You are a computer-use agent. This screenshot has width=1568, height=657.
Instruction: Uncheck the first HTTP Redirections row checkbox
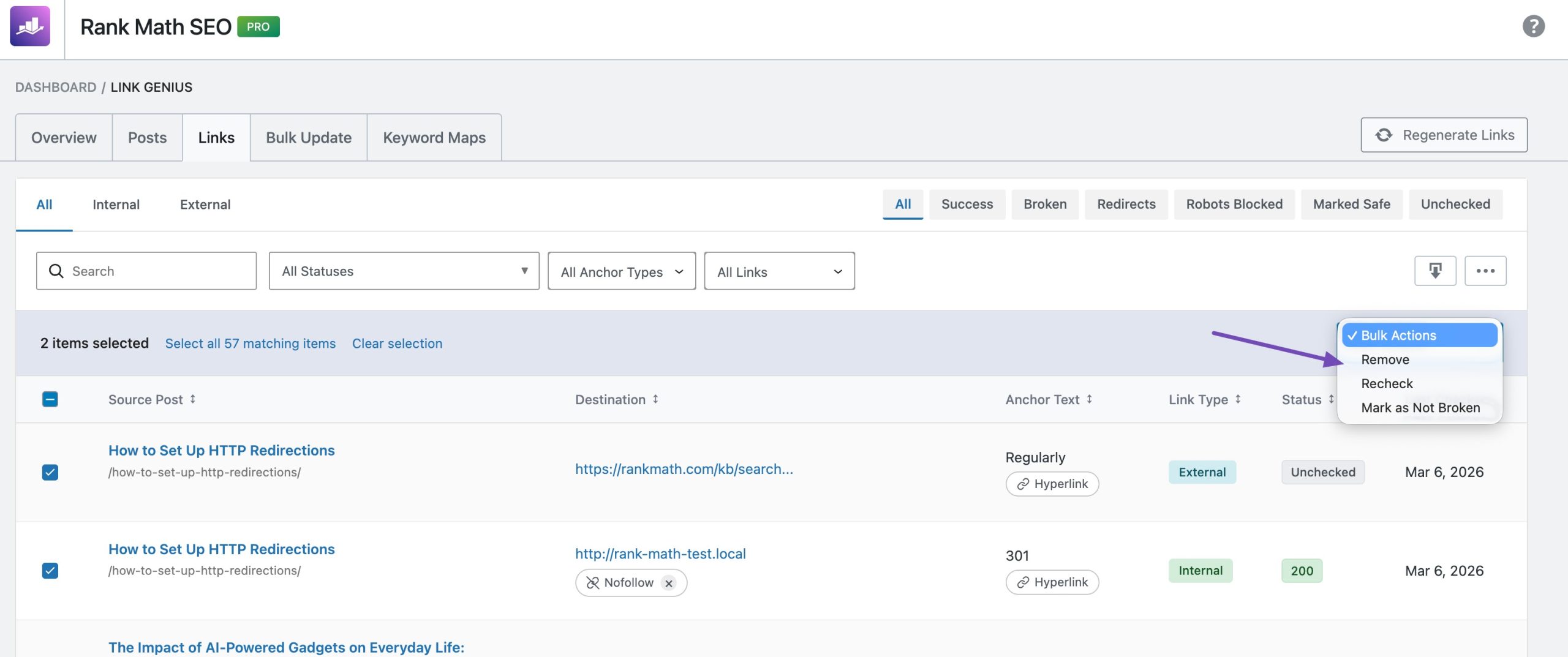tap(50, 472)
